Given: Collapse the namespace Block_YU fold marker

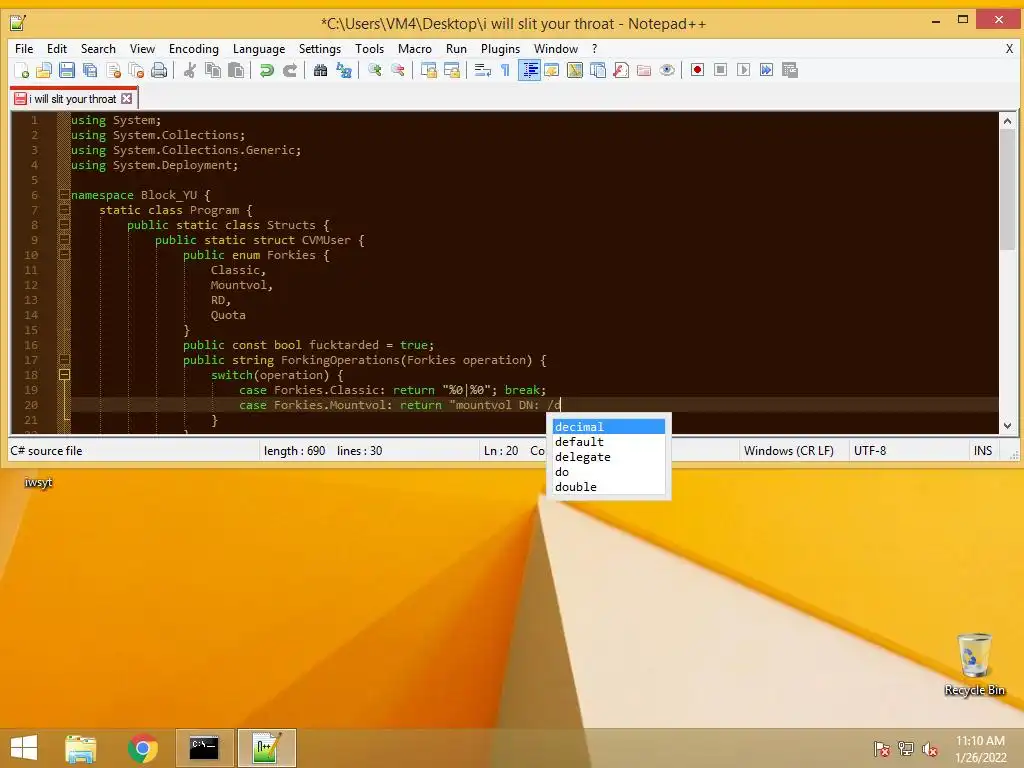Looking at the screenshot, I should (64, 195).
